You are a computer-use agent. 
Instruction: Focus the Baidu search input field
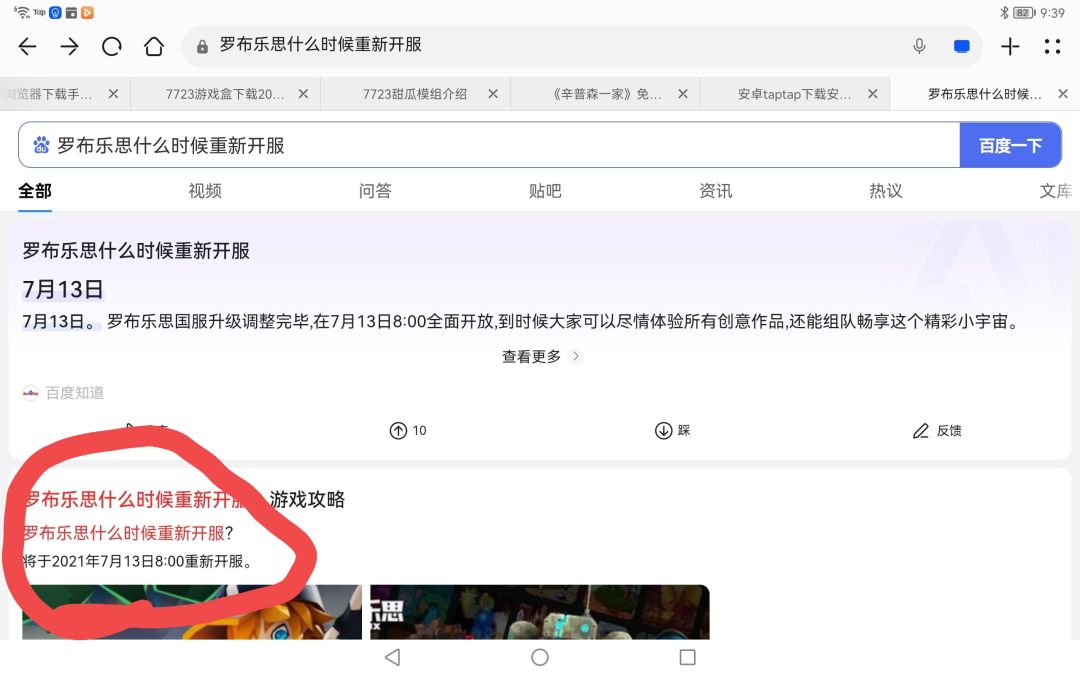tap(489, 145)
